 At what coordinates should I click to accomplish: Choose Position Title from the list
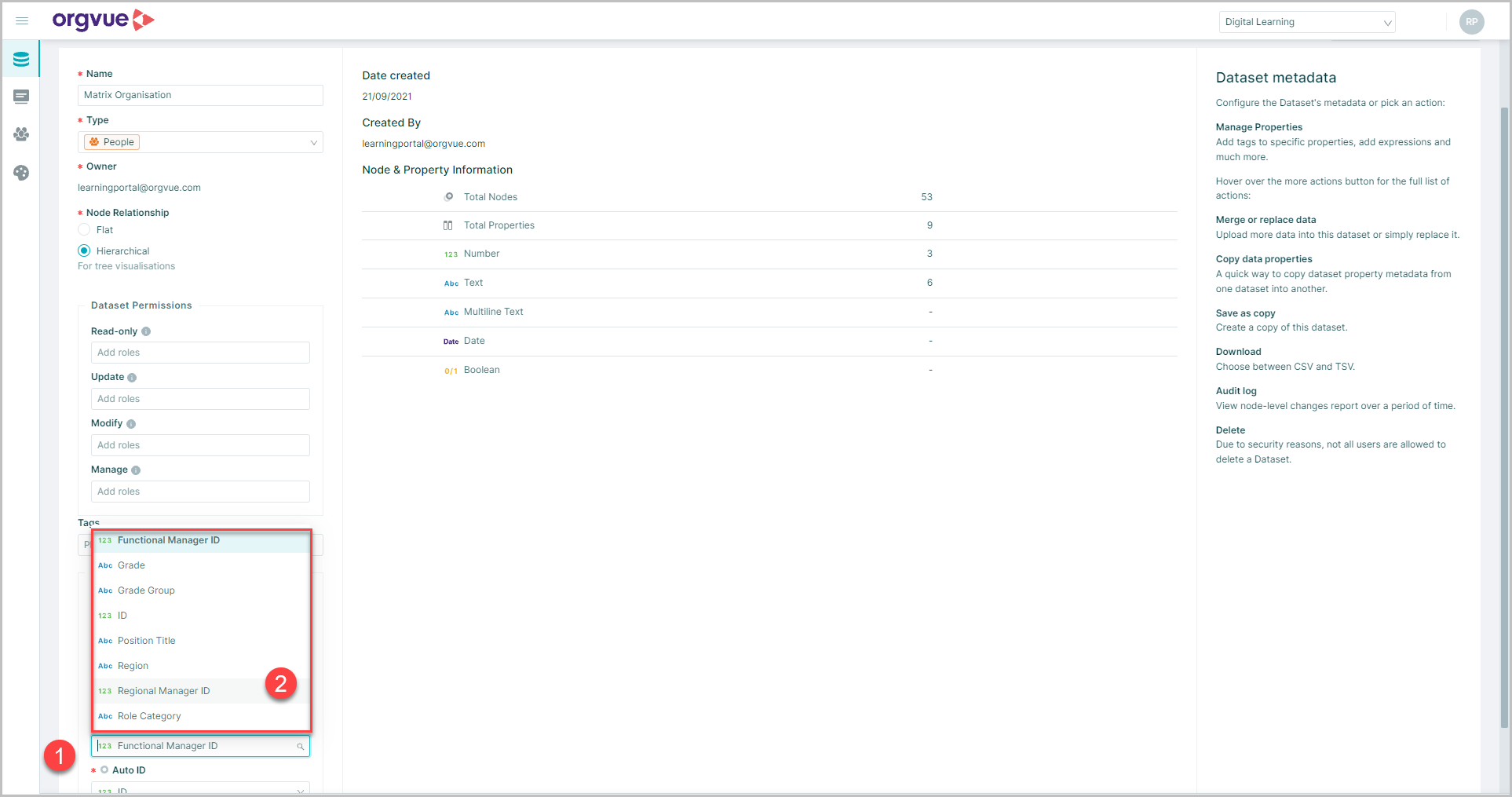pos(147,641)
